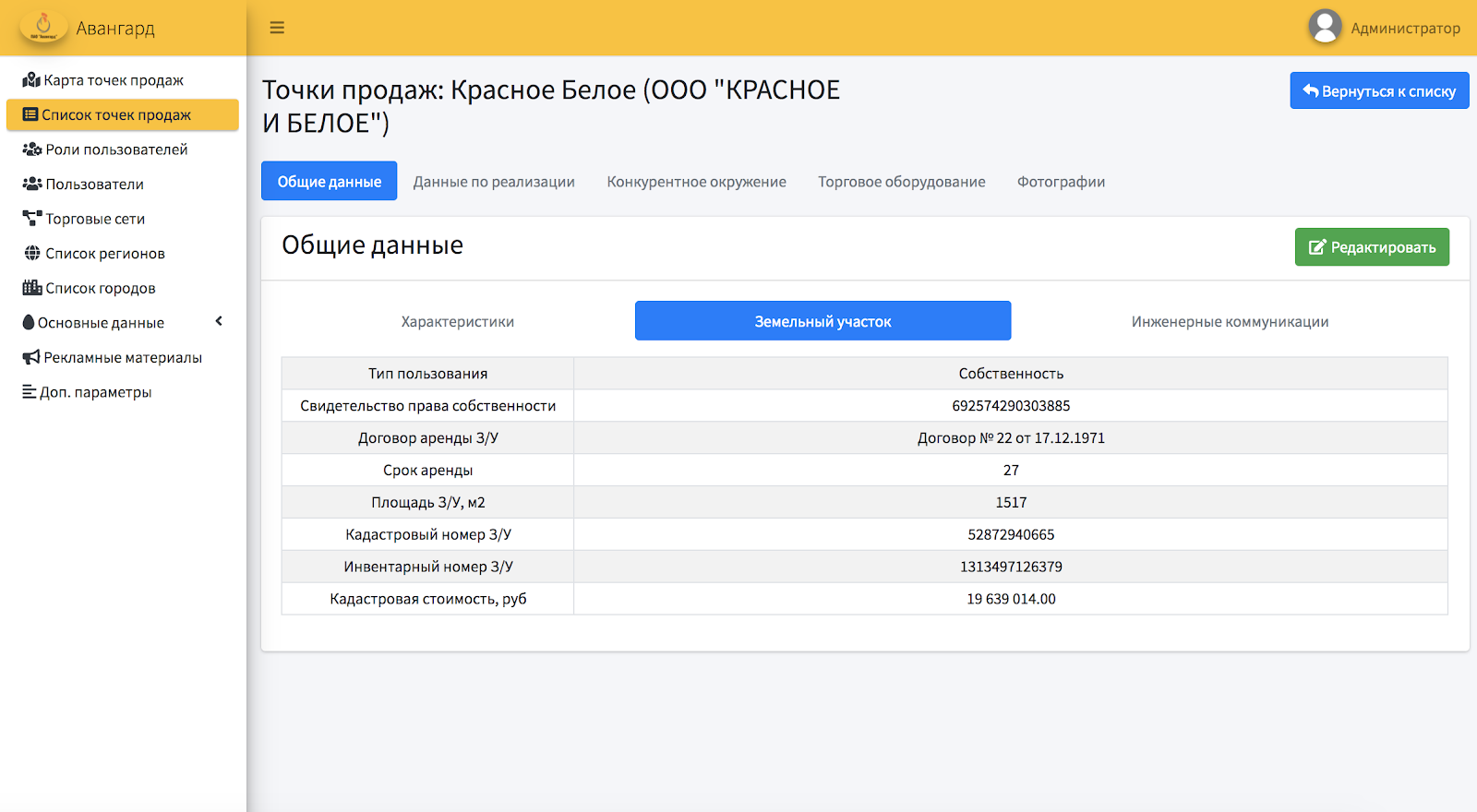Click certificate number 692574290303885
The width and height of the screenshot is (1477, 812).
pyautogui.click(x=1011, y=406)
